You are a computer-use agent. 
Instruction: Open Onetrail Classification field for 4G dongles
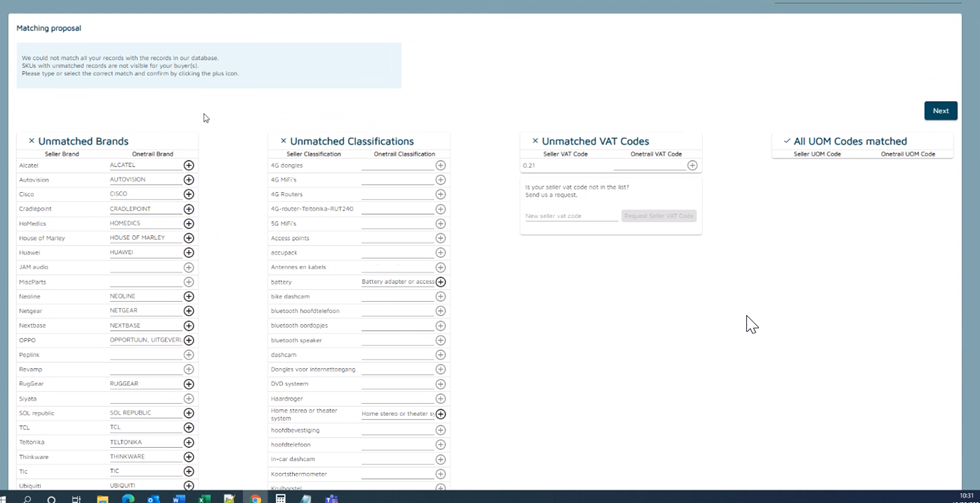tap(397, 165)
